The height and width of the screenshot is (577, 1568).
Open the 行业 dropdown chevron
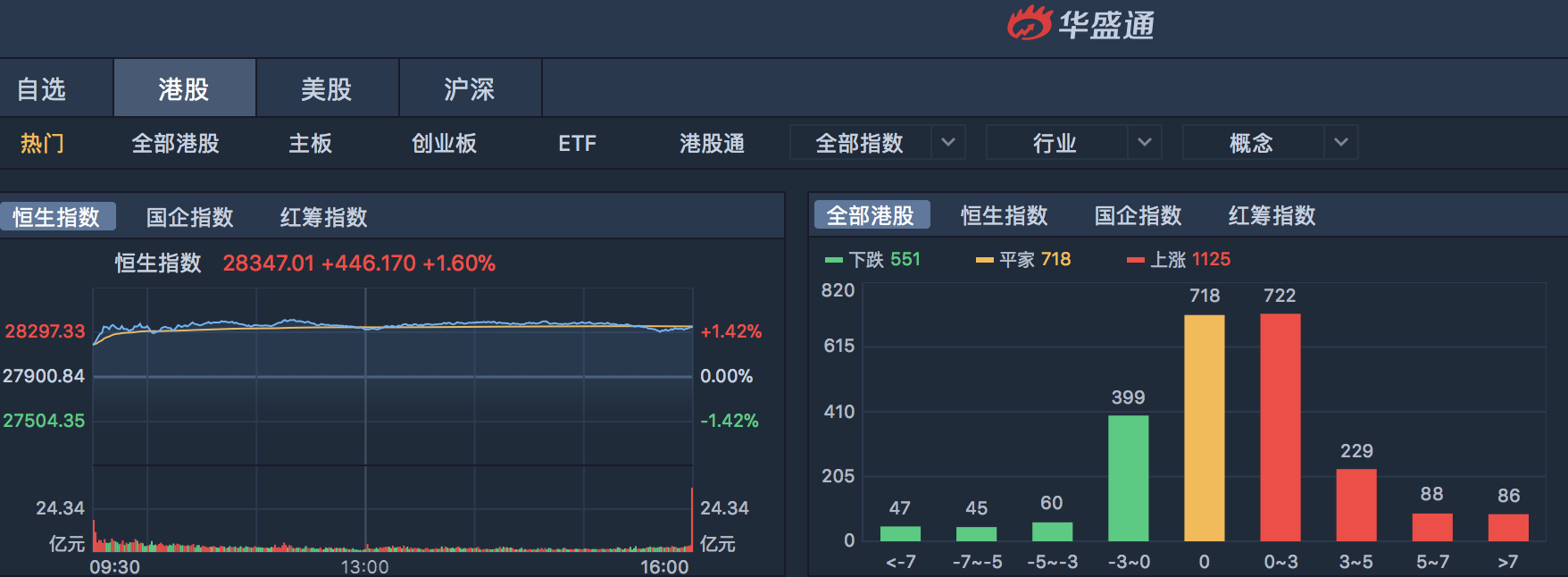[x=1145, y=143]
